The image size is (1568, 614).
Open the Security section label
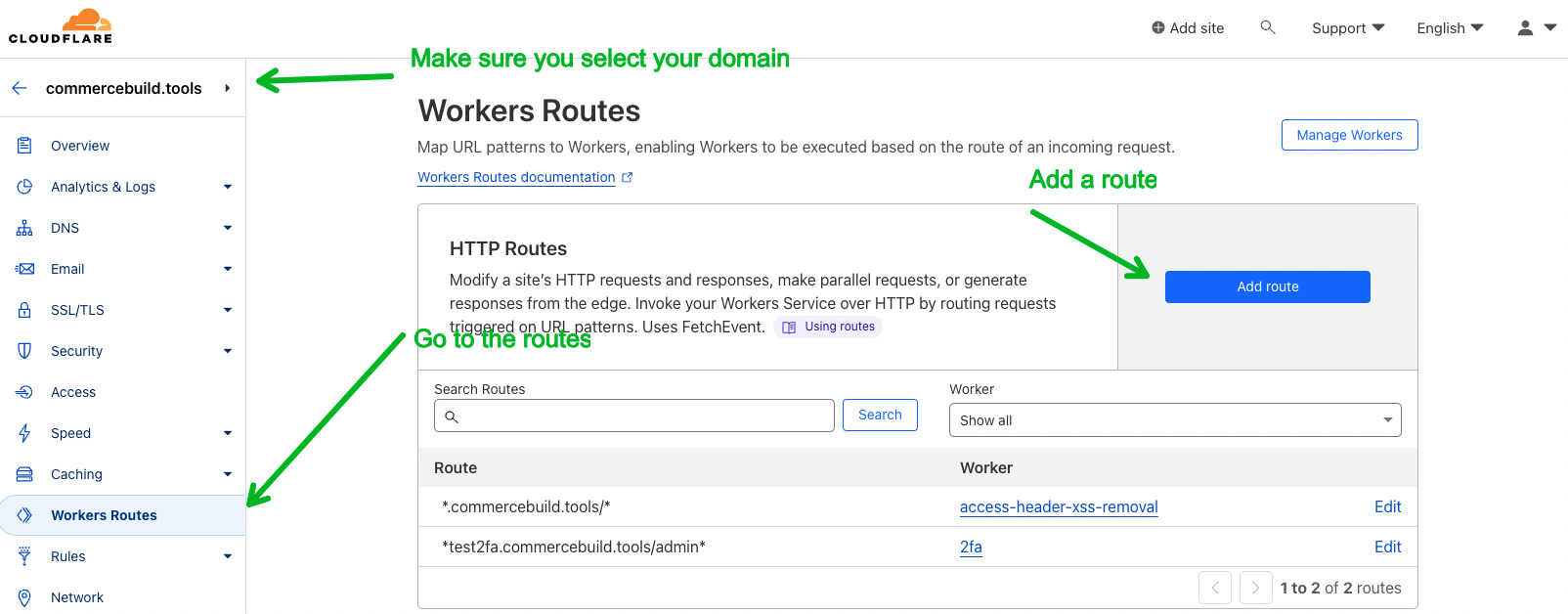[x=76, y=351]
